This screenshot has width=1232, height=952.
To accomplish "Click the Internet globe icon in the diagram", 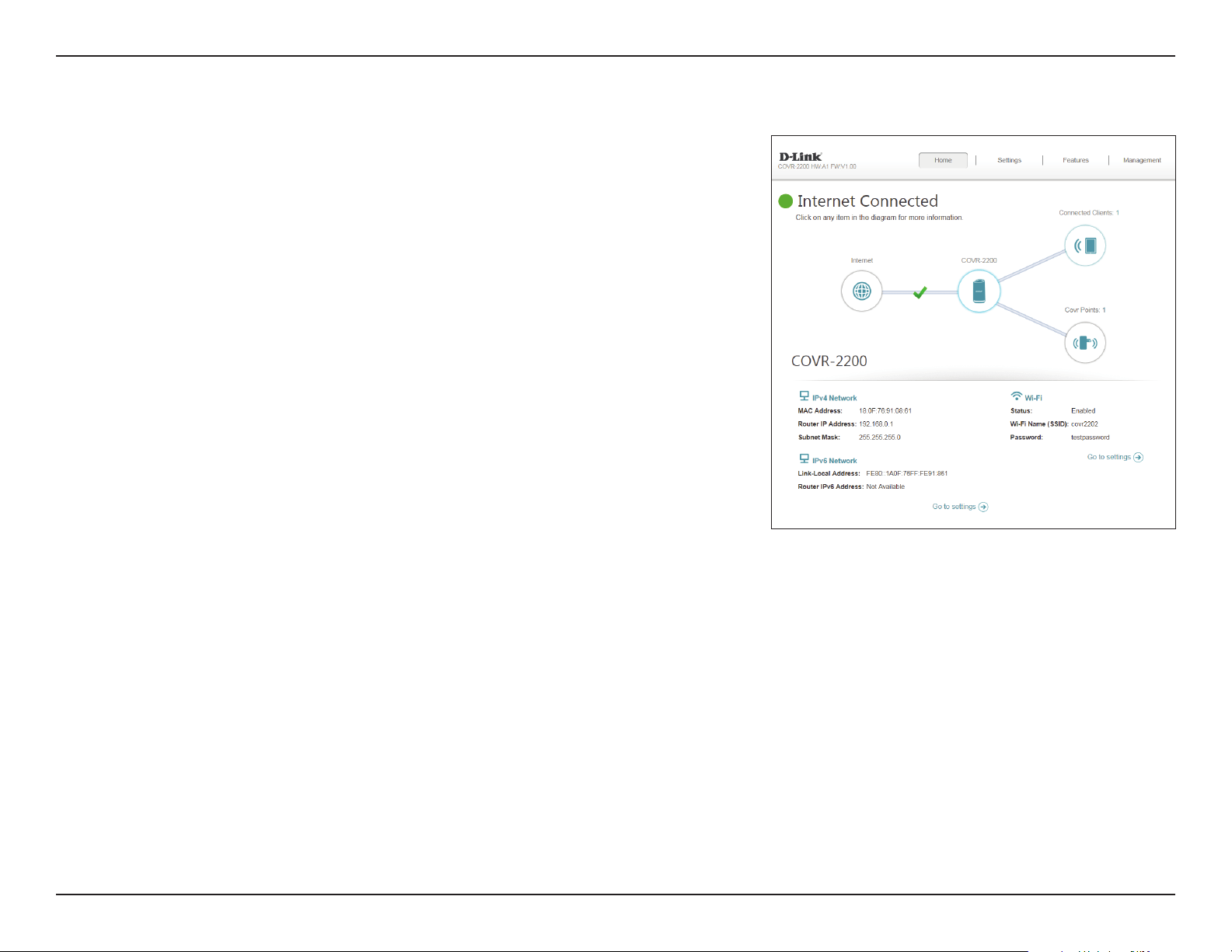I will click(861, 291).
